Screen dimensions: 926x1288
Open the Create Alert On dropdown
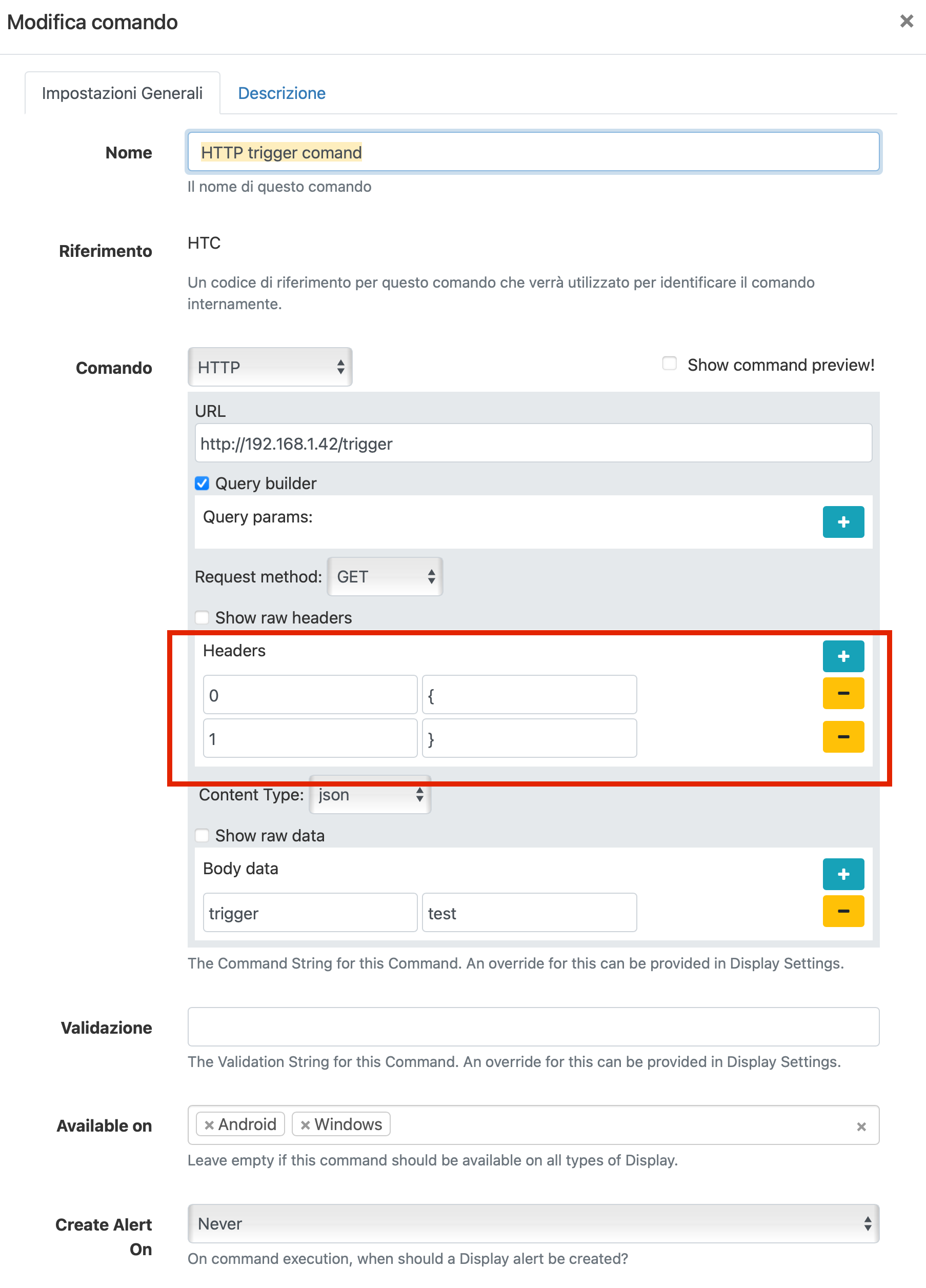[533, 1223]
